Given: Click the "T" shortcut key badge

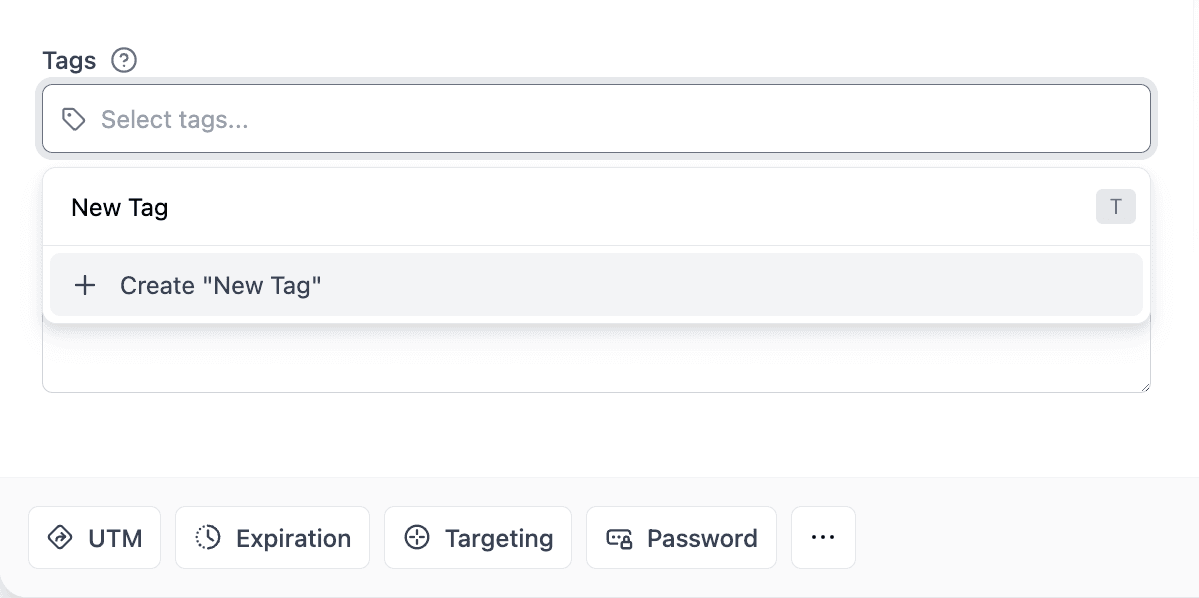Looking at the screenshot, I should tap(1115, 208).
